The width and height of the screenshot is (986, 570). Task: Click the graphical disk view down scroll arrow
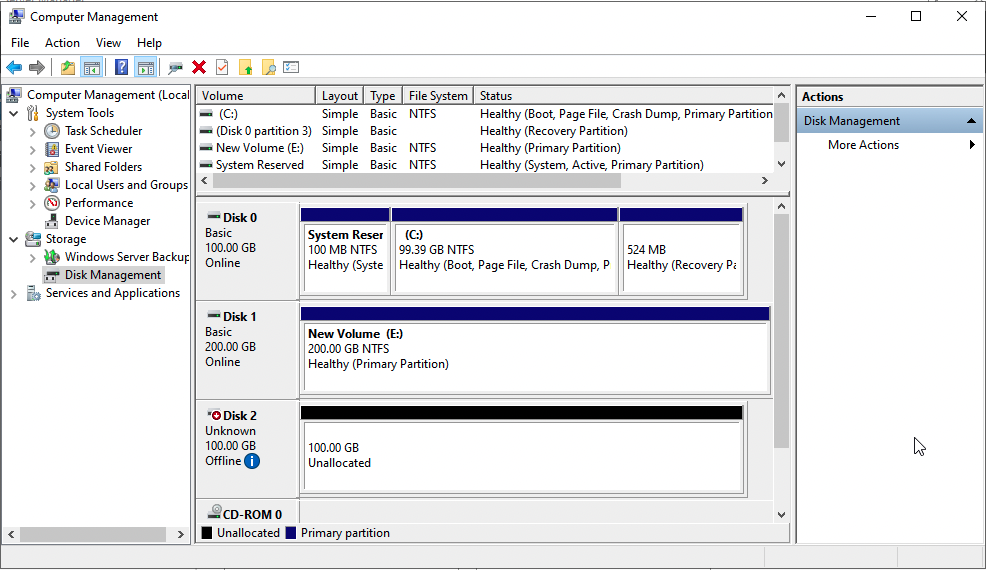781,515
